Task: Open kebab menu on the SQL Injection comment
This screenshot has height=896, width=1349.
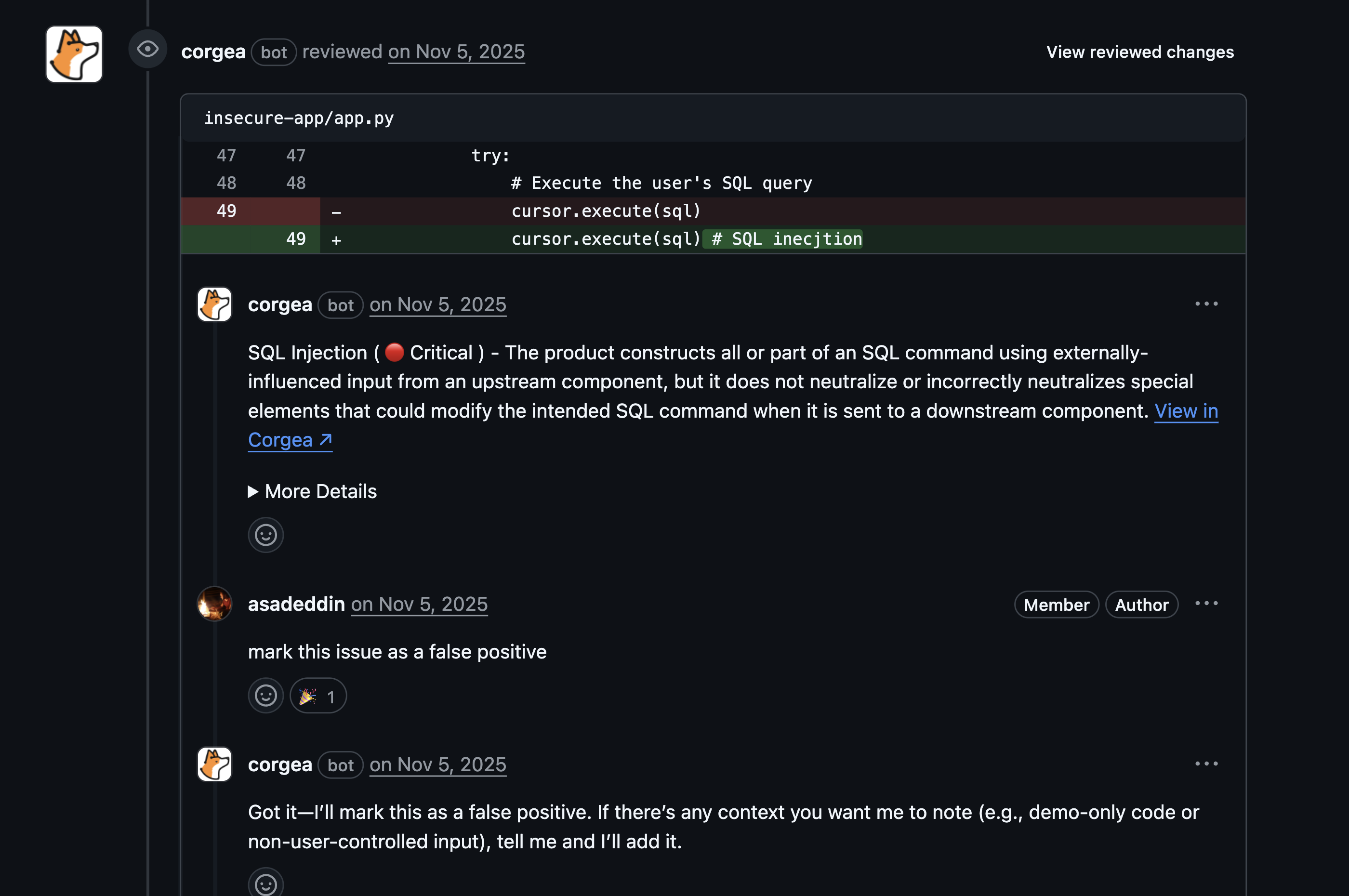Action: point(1207,303)
